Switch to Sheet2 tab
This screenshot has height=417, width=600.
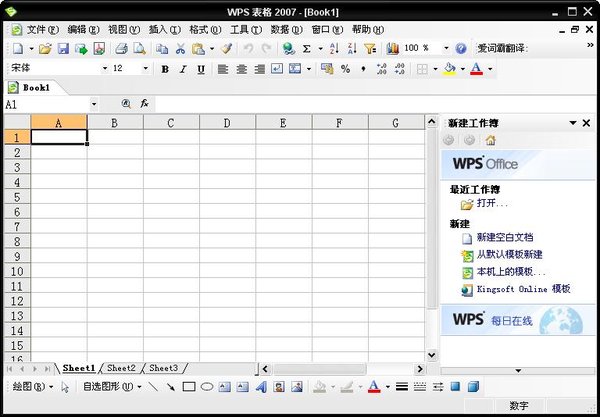pyautogui.click(x=121, y=368)
